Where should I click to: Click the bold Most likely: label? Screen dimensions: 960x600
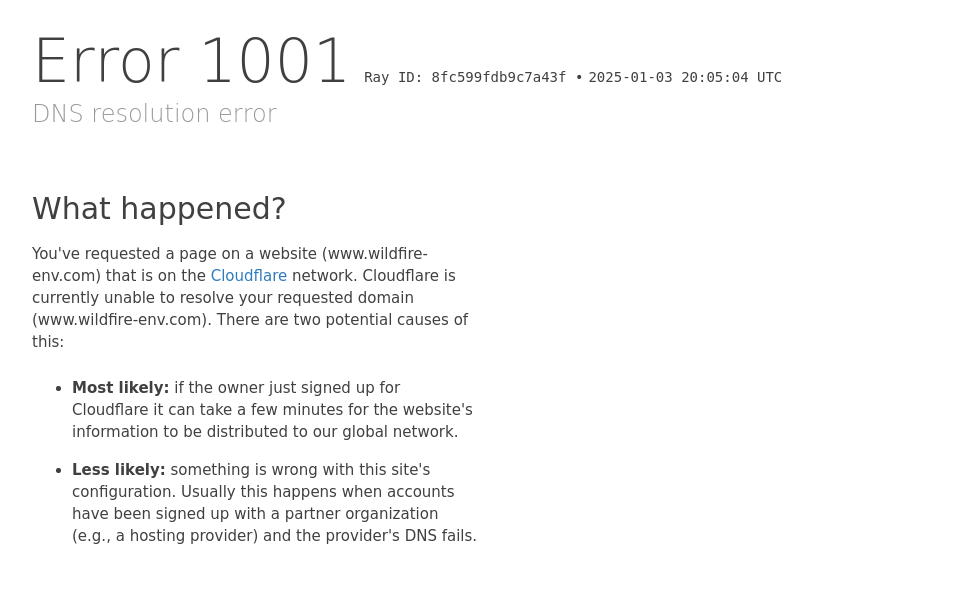click(x=120, y=388)
